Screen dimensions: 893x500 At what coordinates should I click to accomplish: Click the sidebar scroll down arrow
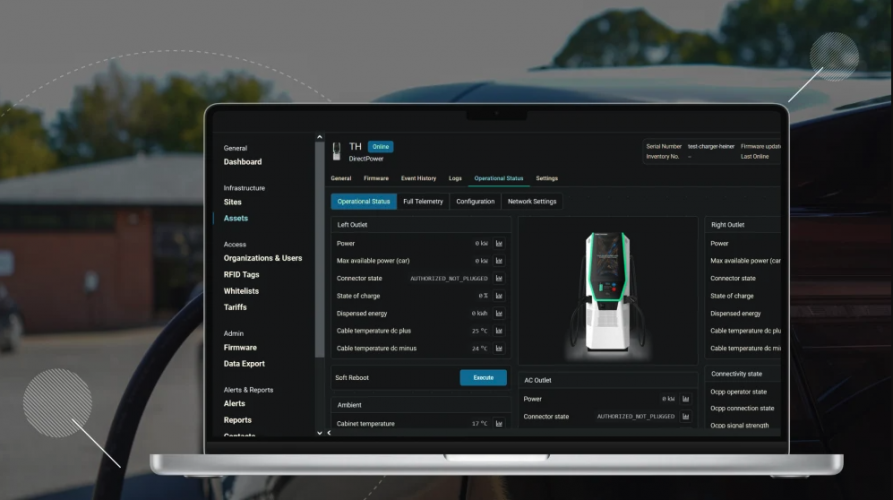(319, 433)
